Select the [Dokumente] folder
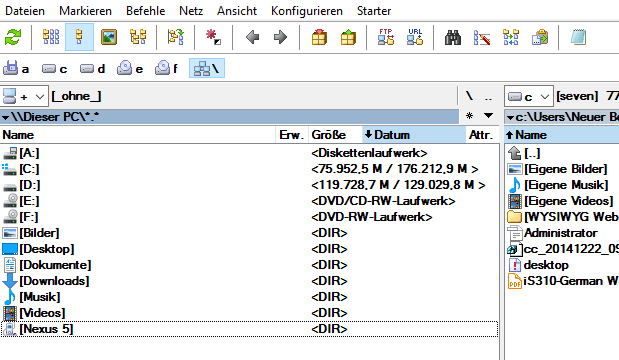Viewport: 619px width, 360px height. tap(249, 265)
